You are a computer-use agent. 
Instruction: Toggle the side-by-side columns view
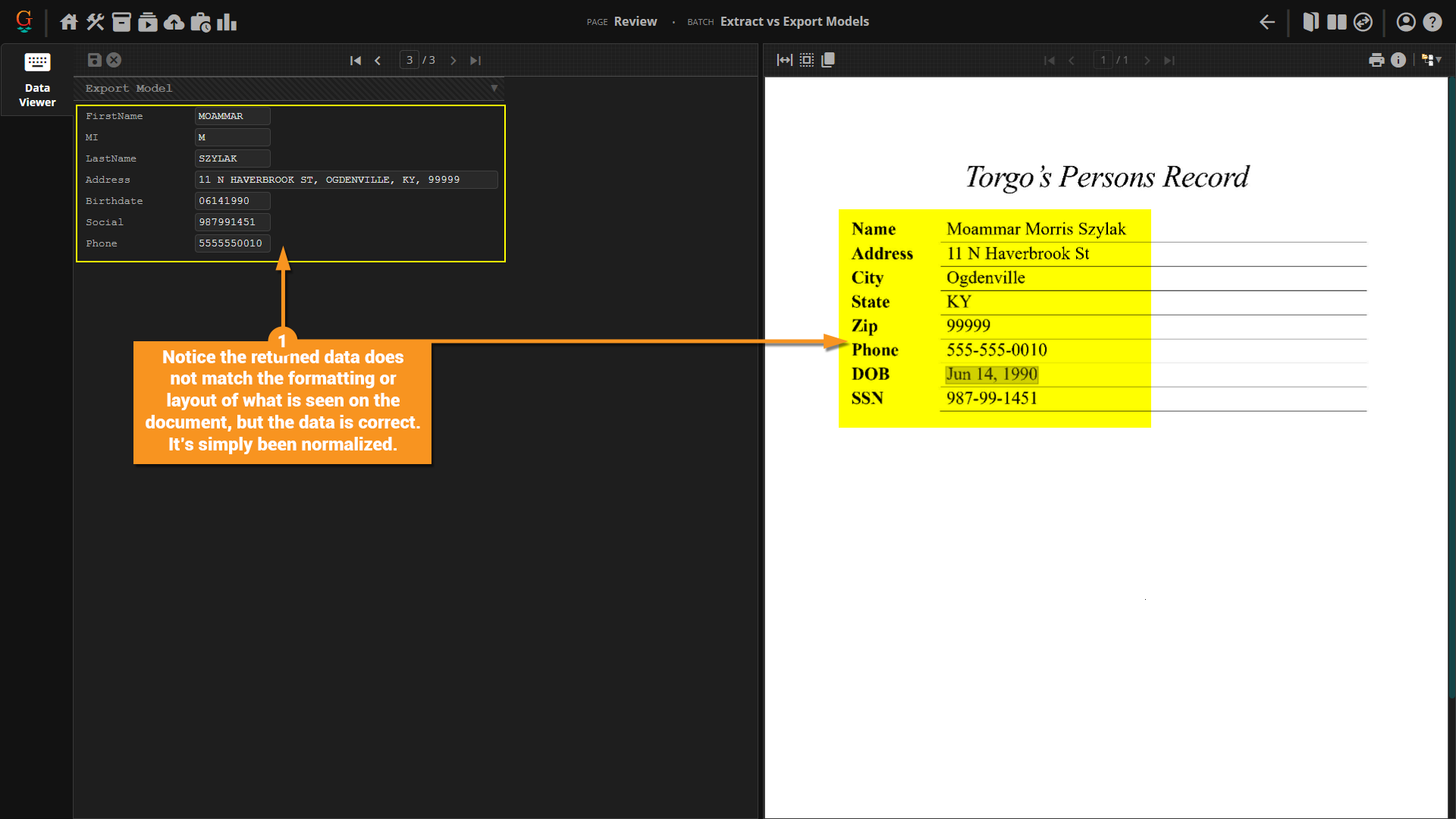point(1336,22)
